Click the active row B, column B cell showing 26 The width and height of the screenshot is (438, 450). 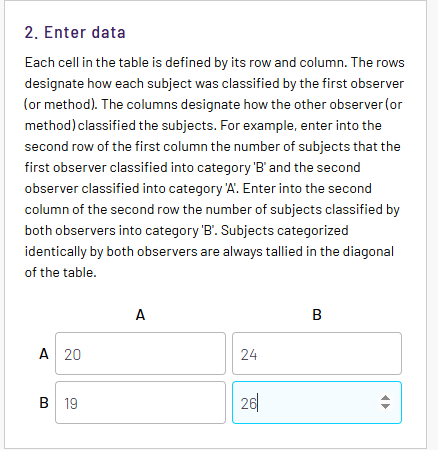tap(317, 403)
